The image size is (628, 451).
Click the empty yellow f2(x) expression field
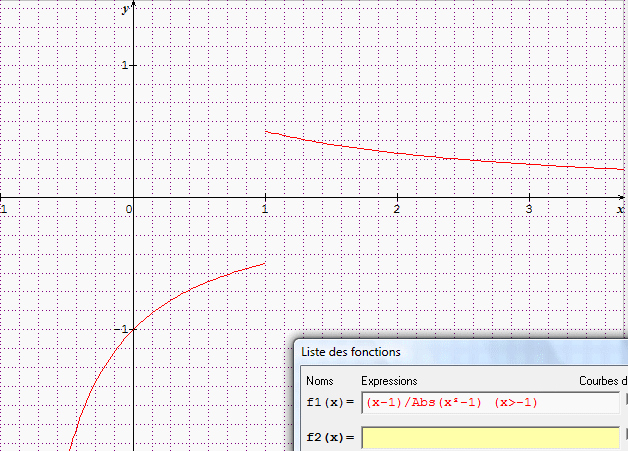coord(490,437)
